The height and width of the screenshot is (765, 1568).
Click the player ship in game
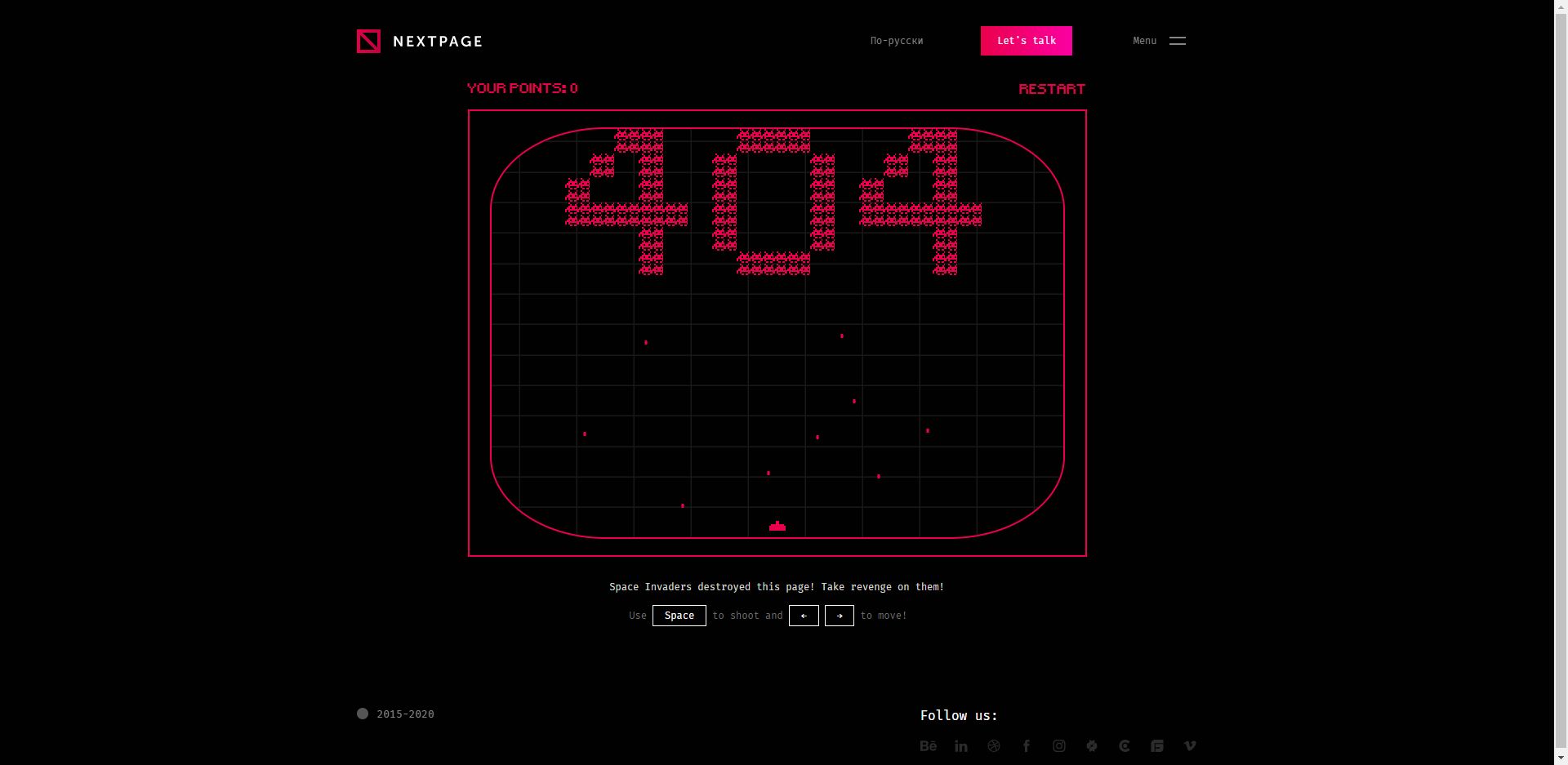coord(777,527)
